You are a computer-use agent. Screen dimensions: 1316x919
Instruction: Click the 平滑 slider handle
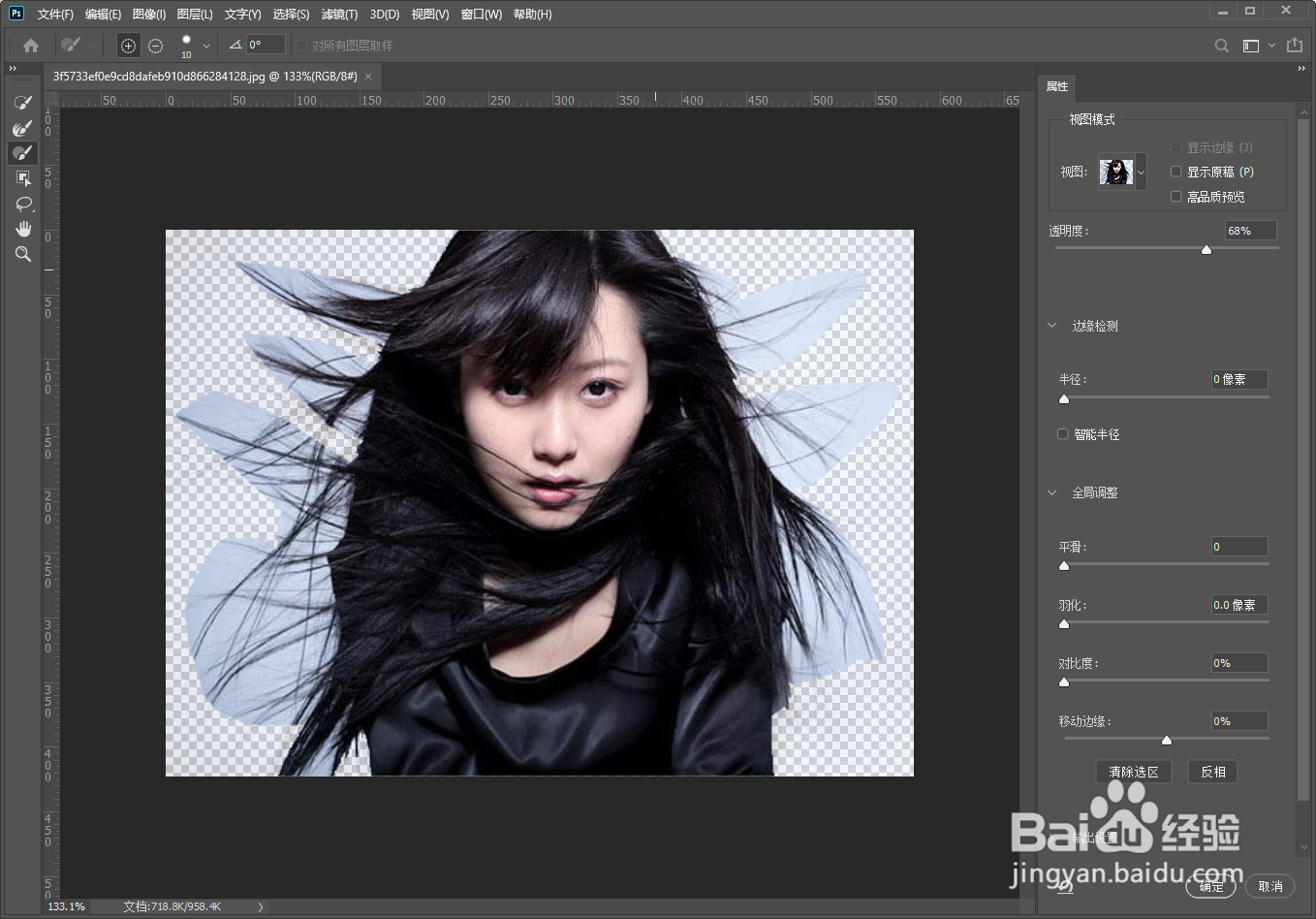pos(1064,565)
